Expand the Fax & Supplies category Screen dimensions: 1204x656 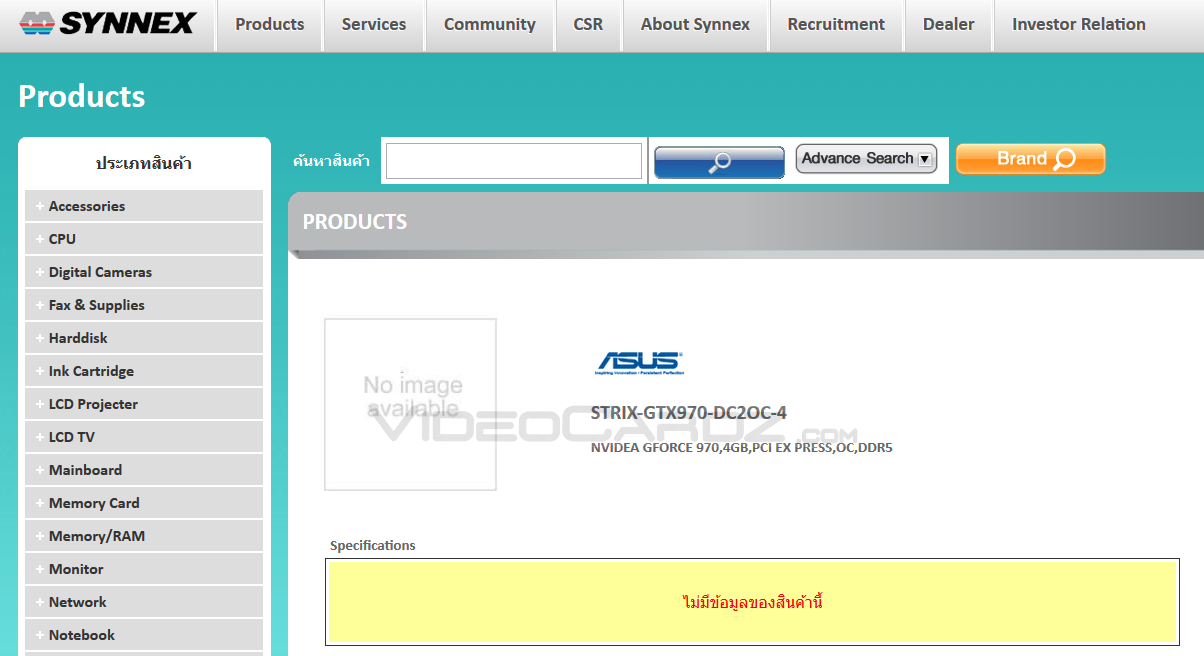pos(144,305)
